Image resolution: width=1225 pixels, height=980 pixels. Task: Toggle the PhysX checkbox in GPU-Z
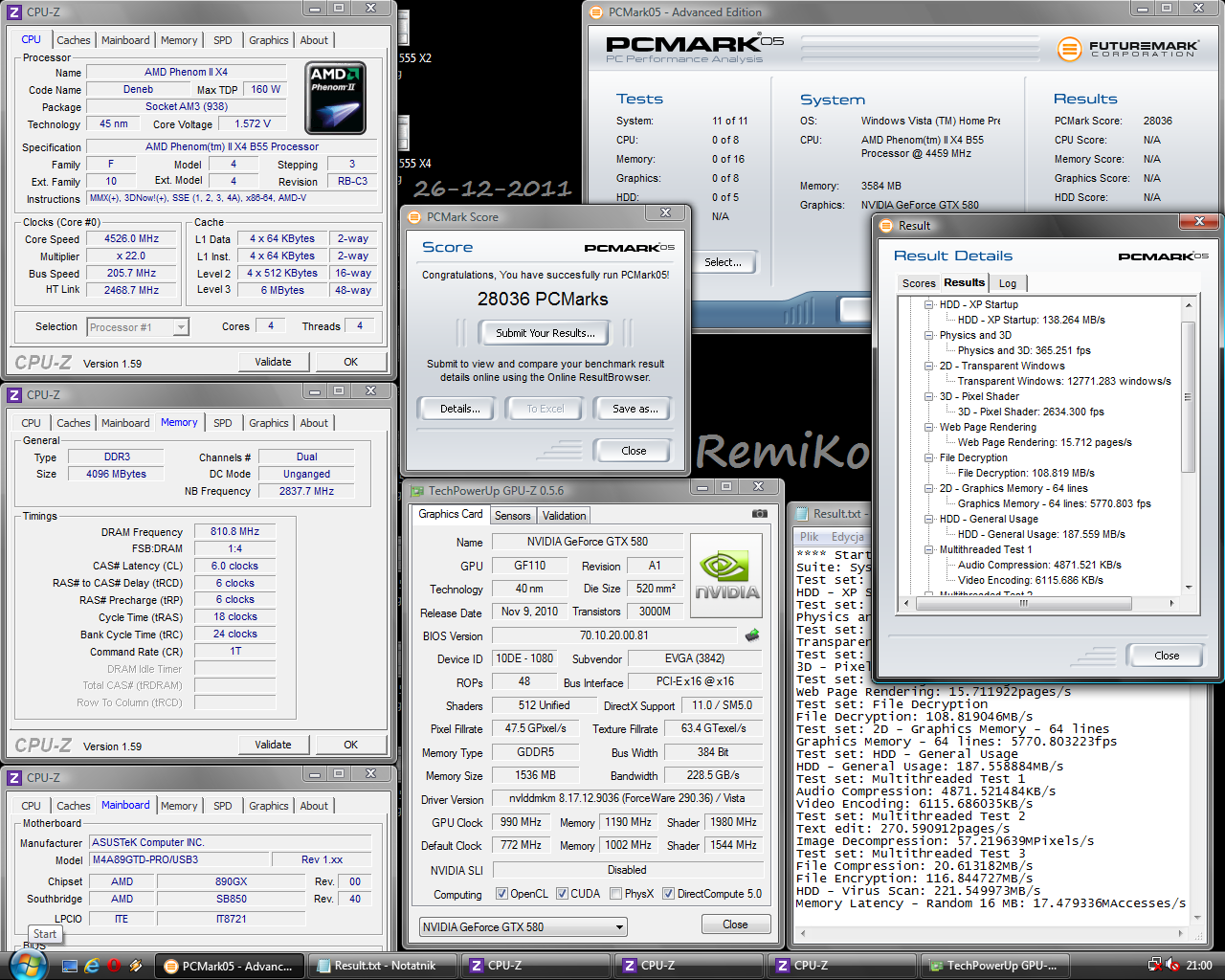pos(615,894)
